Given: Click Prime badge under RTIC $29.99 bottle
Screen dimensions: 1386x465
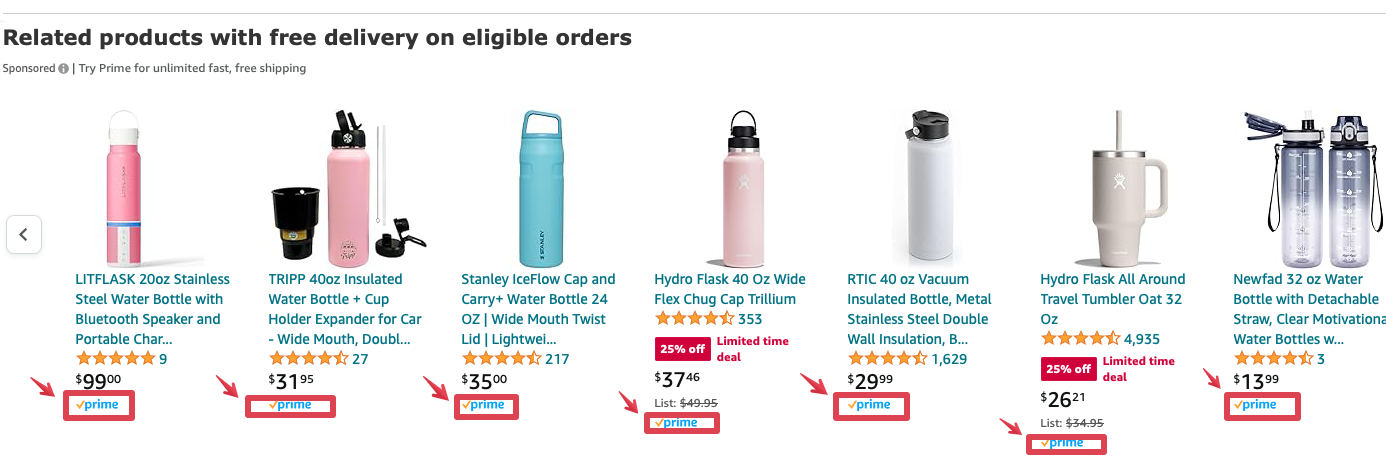Looking at the screenshot, I should click(871, 405).
